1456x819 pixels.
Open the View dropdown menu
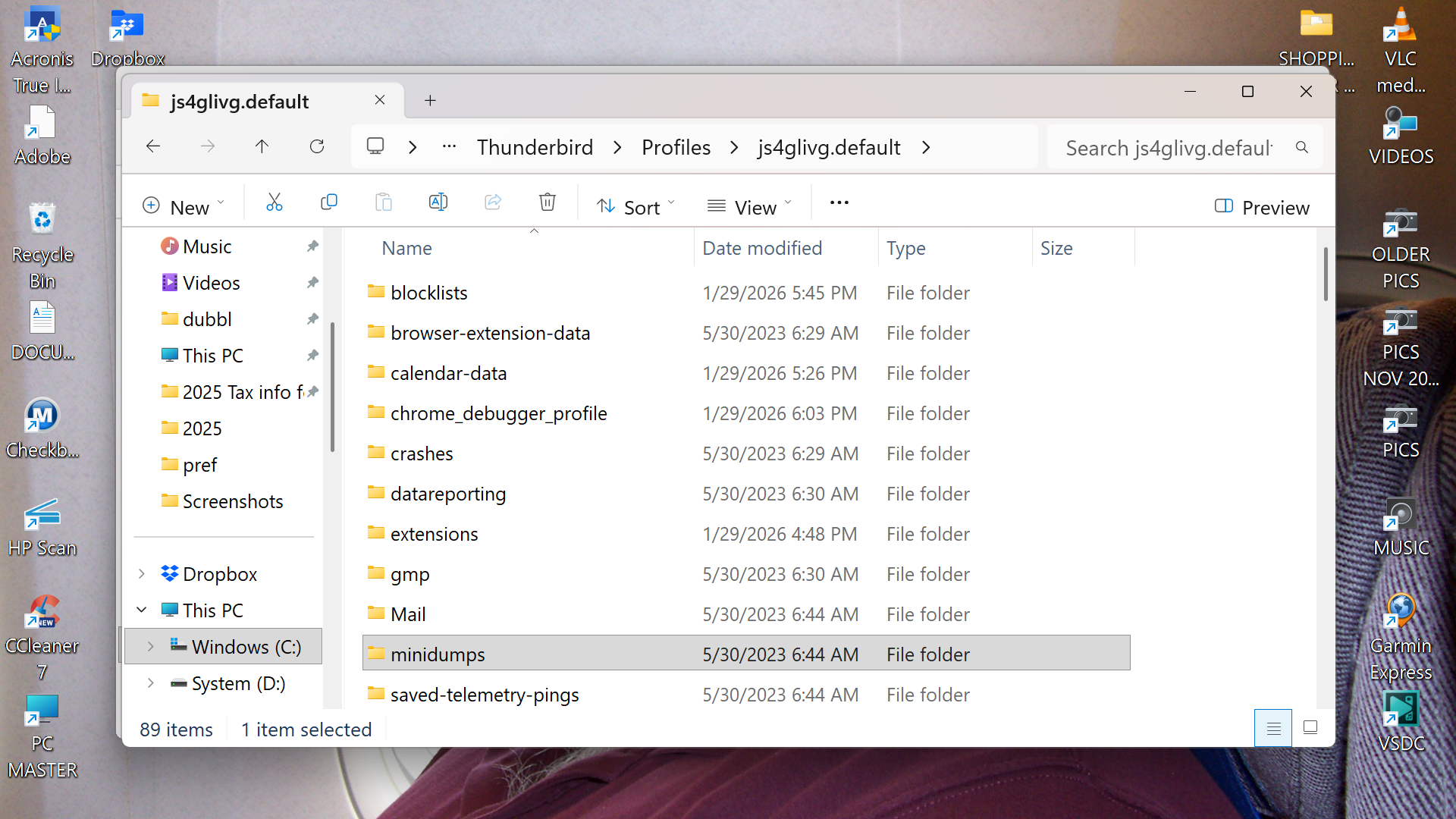pos(748,207)
